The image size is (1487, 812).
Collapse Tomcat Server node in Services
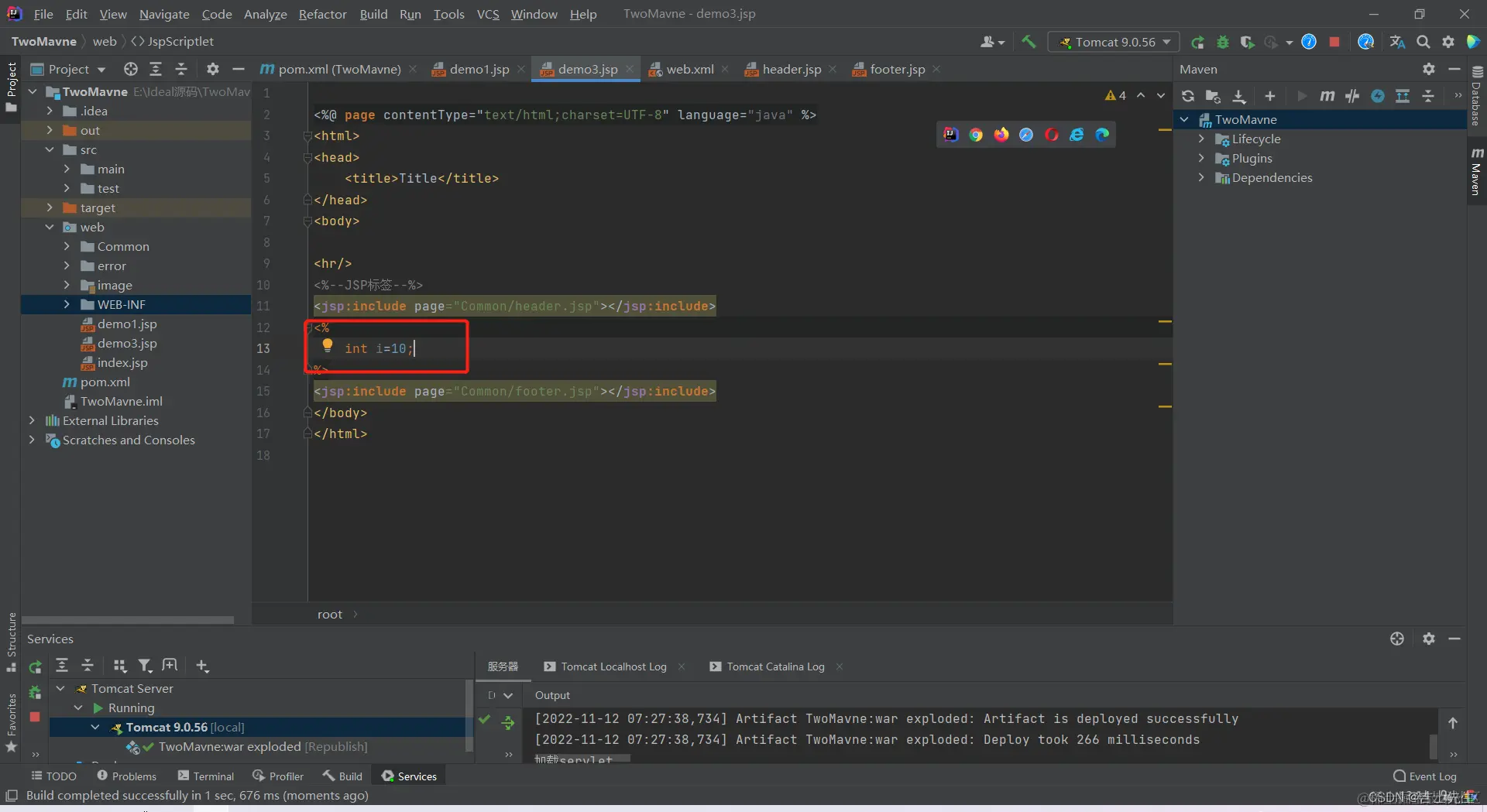[x=60, y=688]
